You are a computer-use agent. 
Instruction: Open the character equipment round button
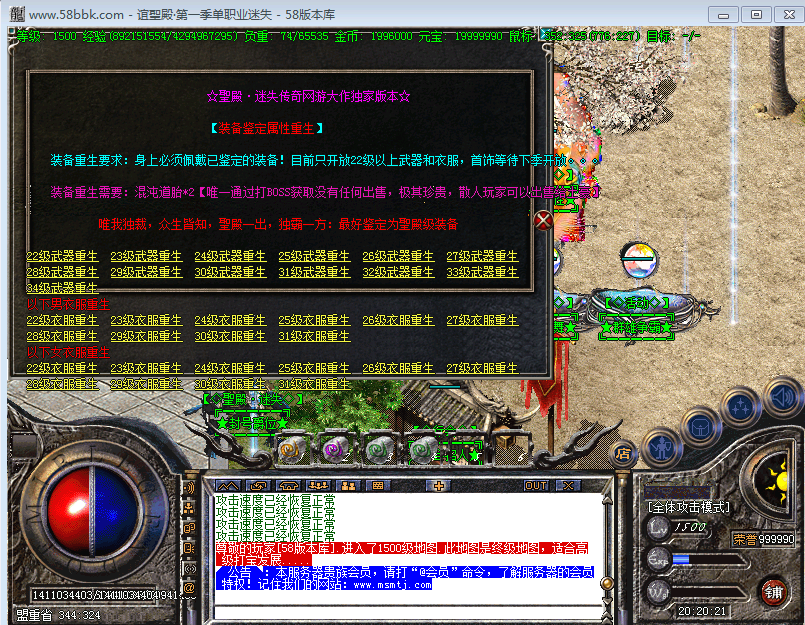tap(662, 447)
